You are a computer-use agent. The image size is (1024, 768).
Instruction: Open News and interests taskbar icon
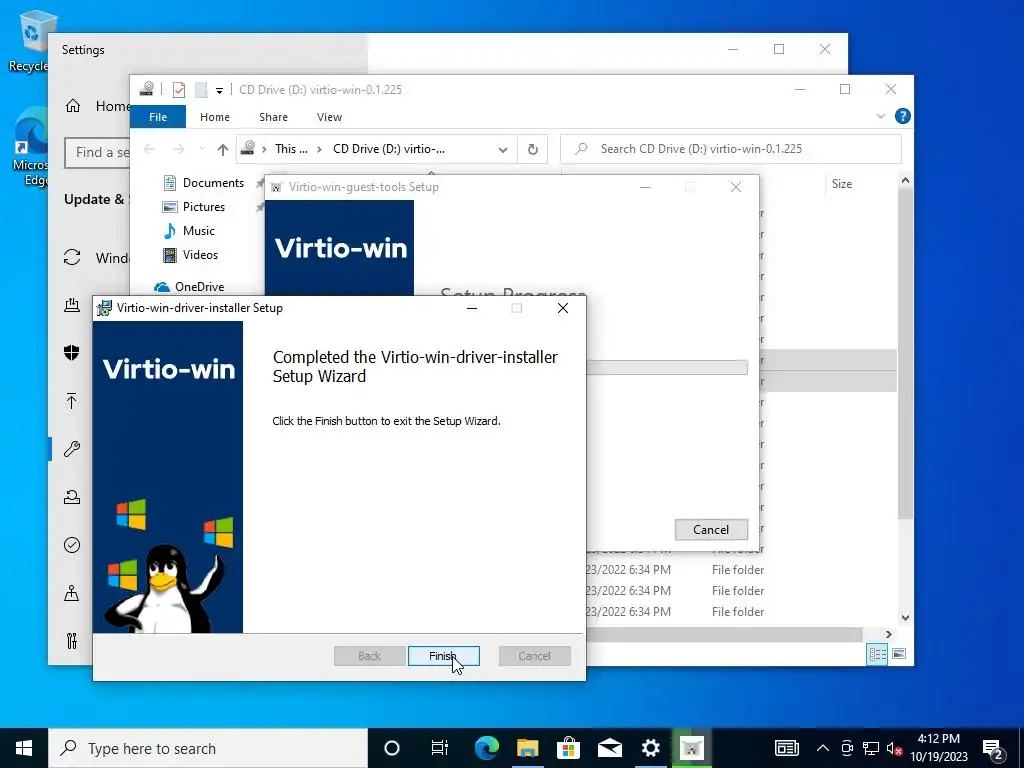pos(786,748)
